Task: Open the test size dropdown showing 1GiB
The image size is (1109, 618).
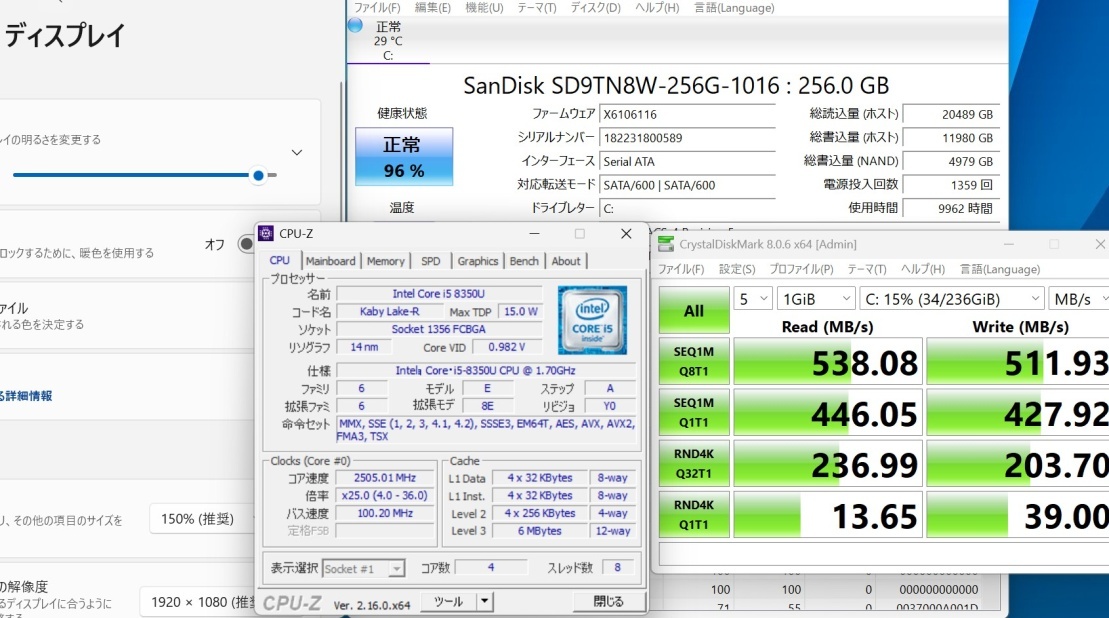Action: (814, 298)
